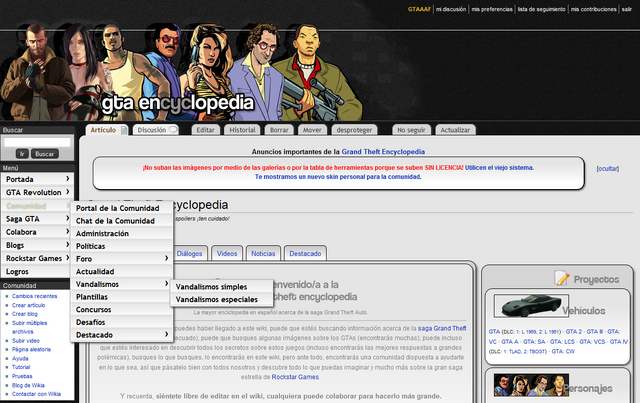
Task: Select Vandalismos simples submenu item
Action: (222, 287)
